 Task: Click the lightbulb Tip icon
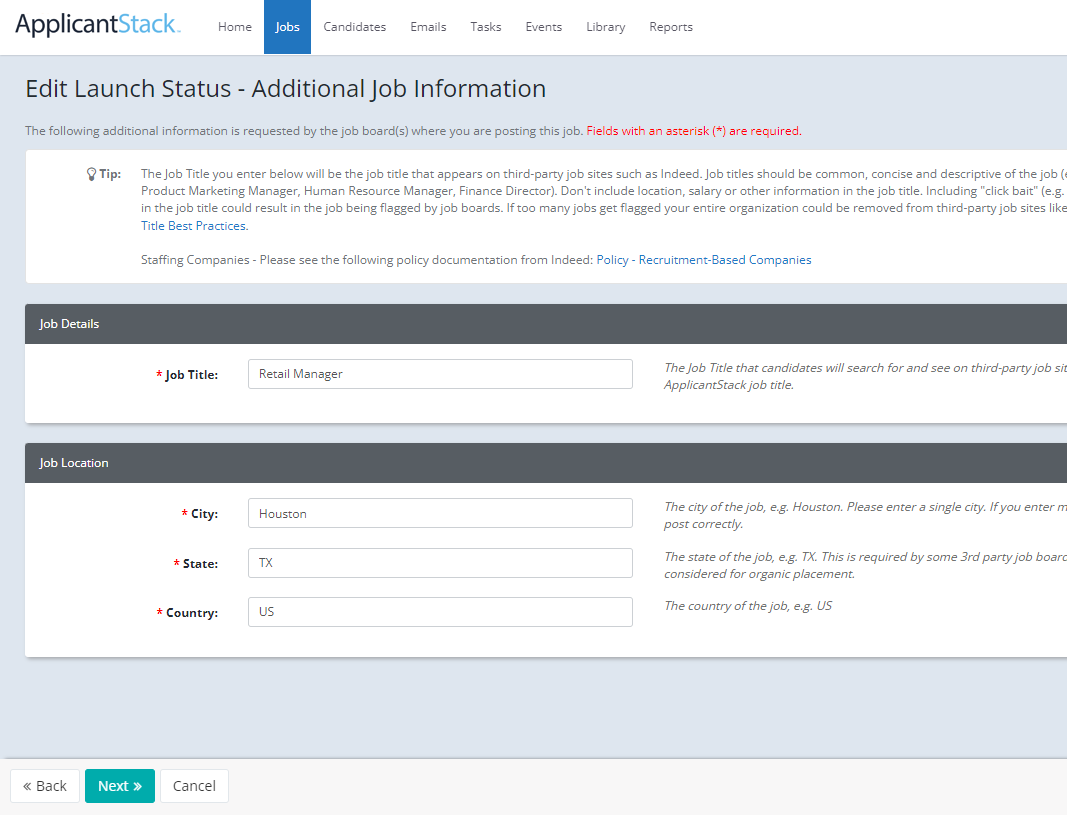91,174
